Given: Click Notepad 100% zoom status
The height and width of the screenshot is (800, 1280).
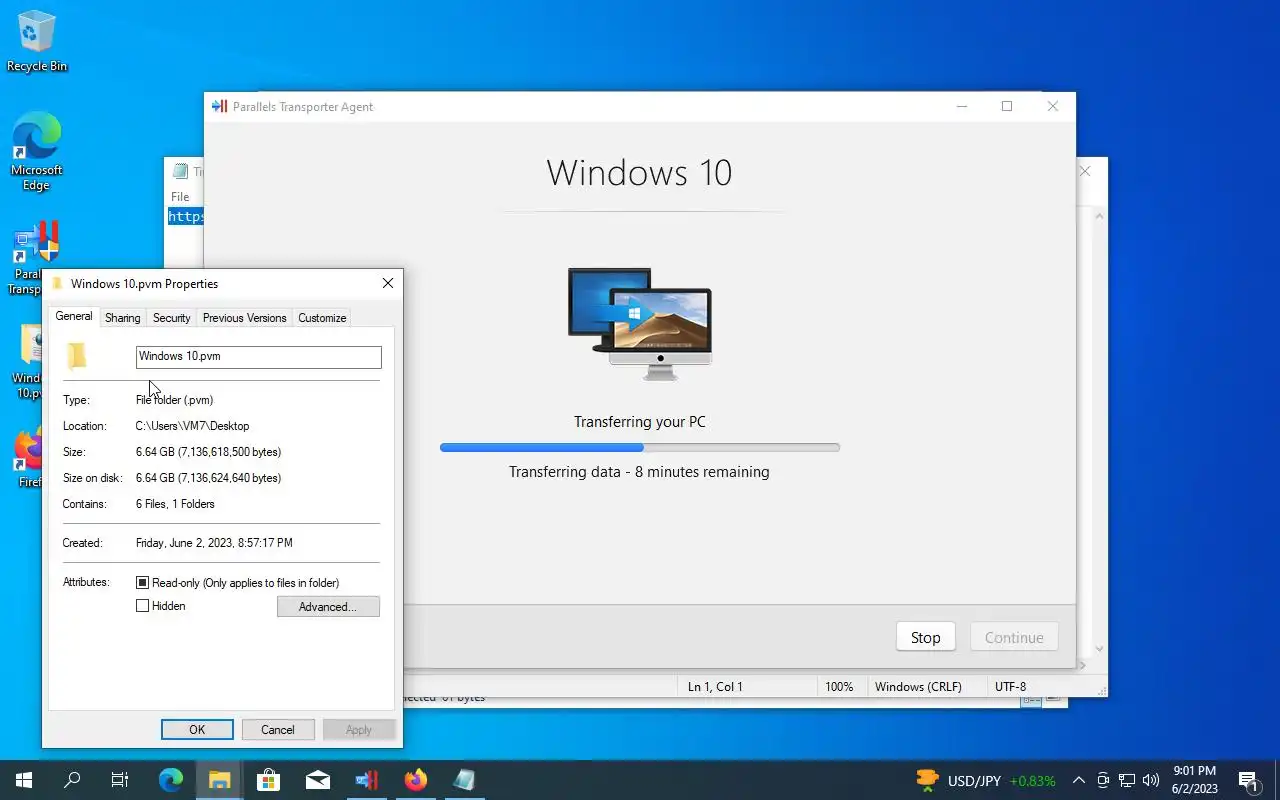Looking at the screenshot, I should [839, 687].
